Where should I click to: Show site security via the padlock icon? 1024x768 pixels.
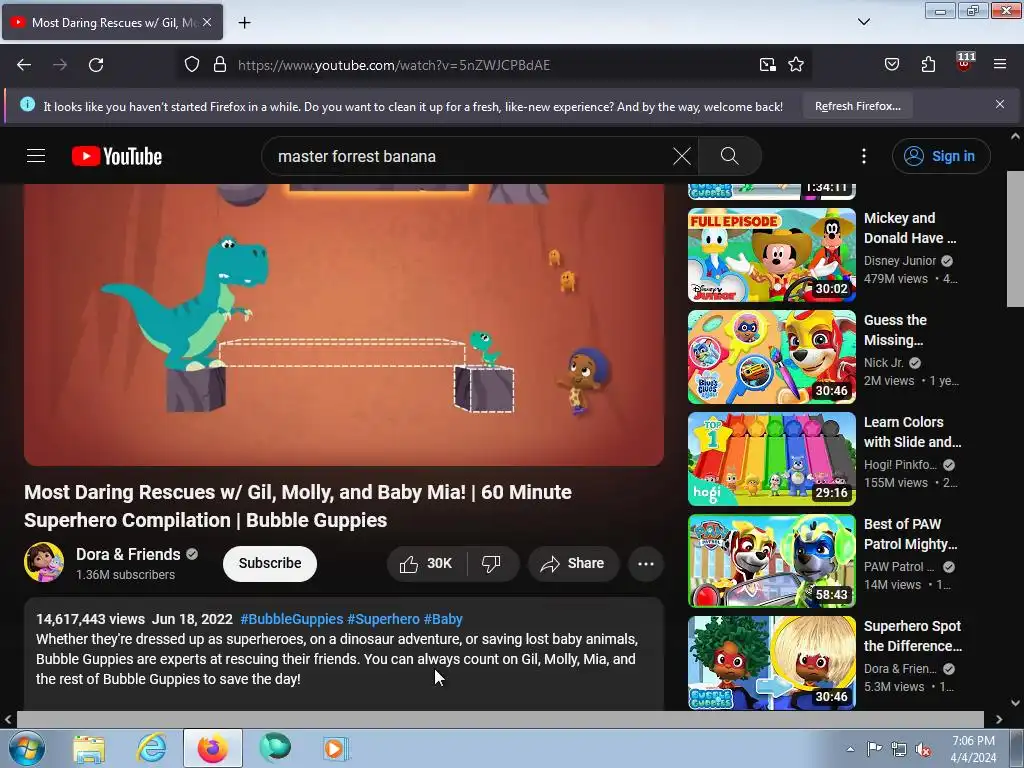point(220,65)
